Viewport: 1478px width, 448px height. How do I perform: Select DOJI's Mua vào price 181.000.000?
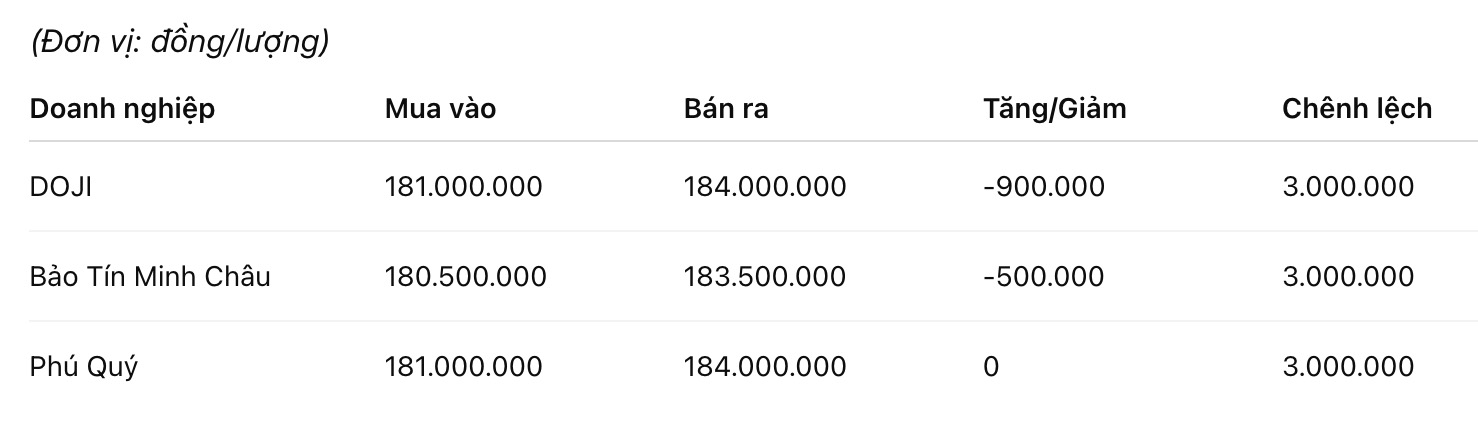(463, 186)
